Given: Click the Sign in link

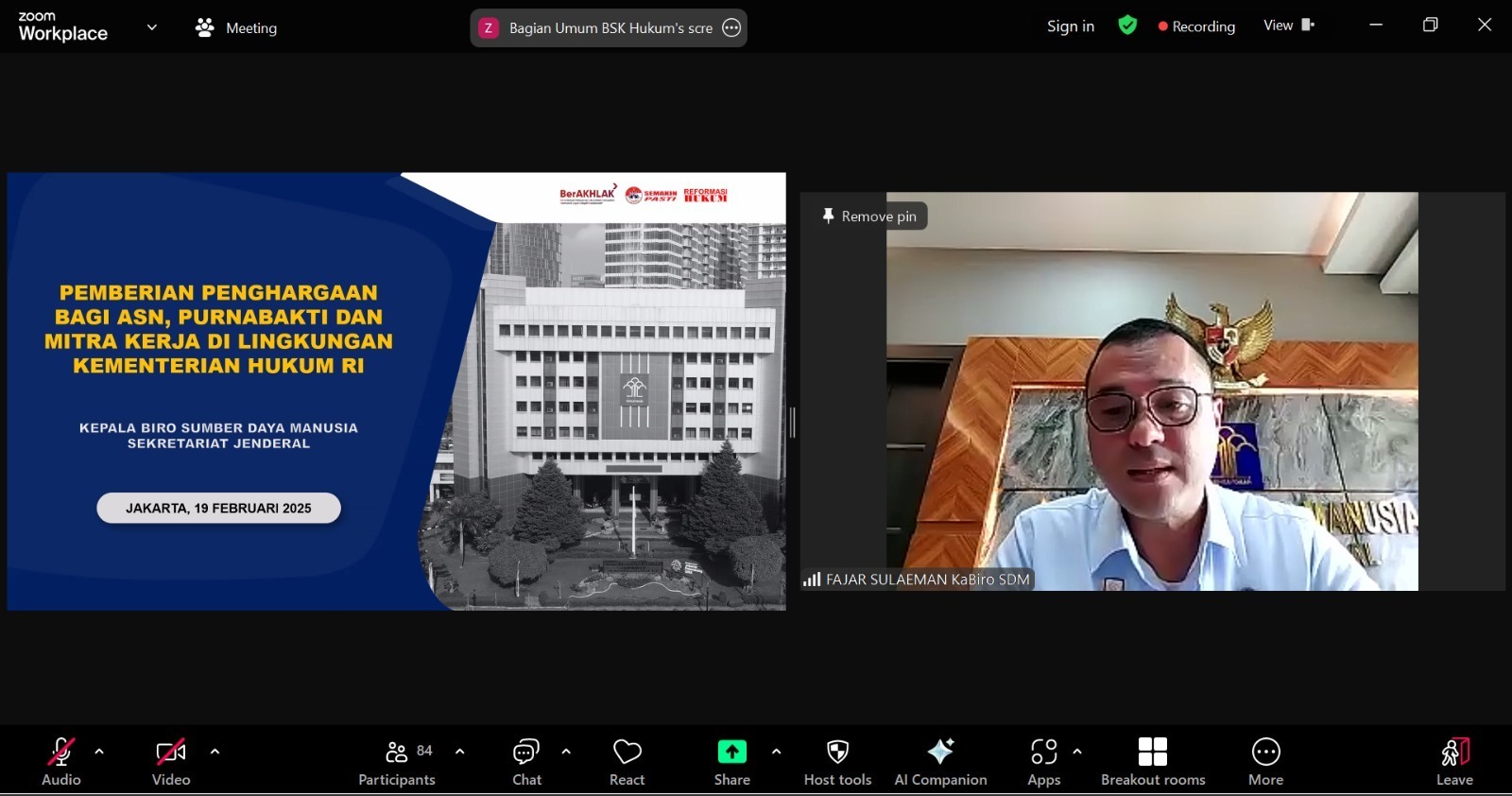Looking at the screenshot, I should tap(1071, 26).
